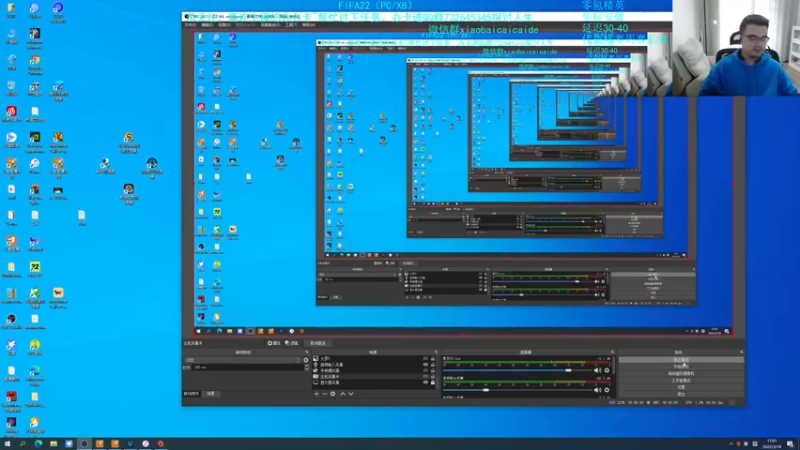
Task: Remove selected source with the minus icon
Action: [324, 394]
